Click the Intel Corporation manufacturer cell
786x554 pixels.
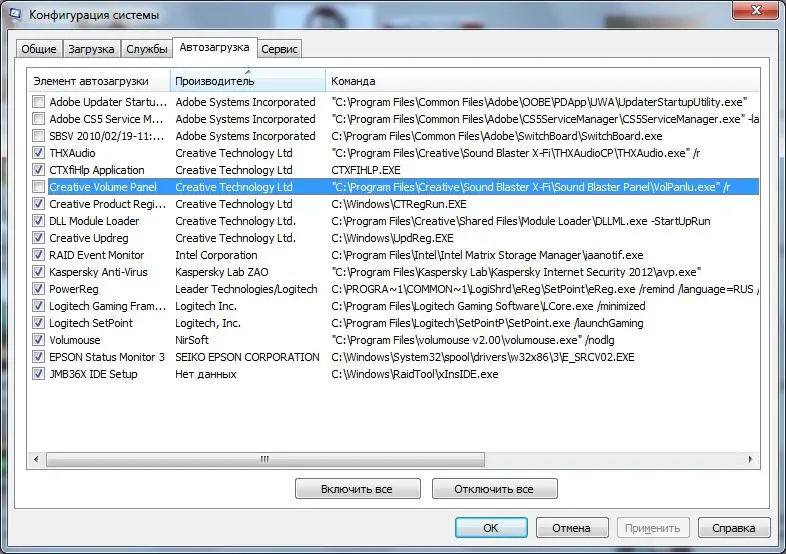[216, 255]
